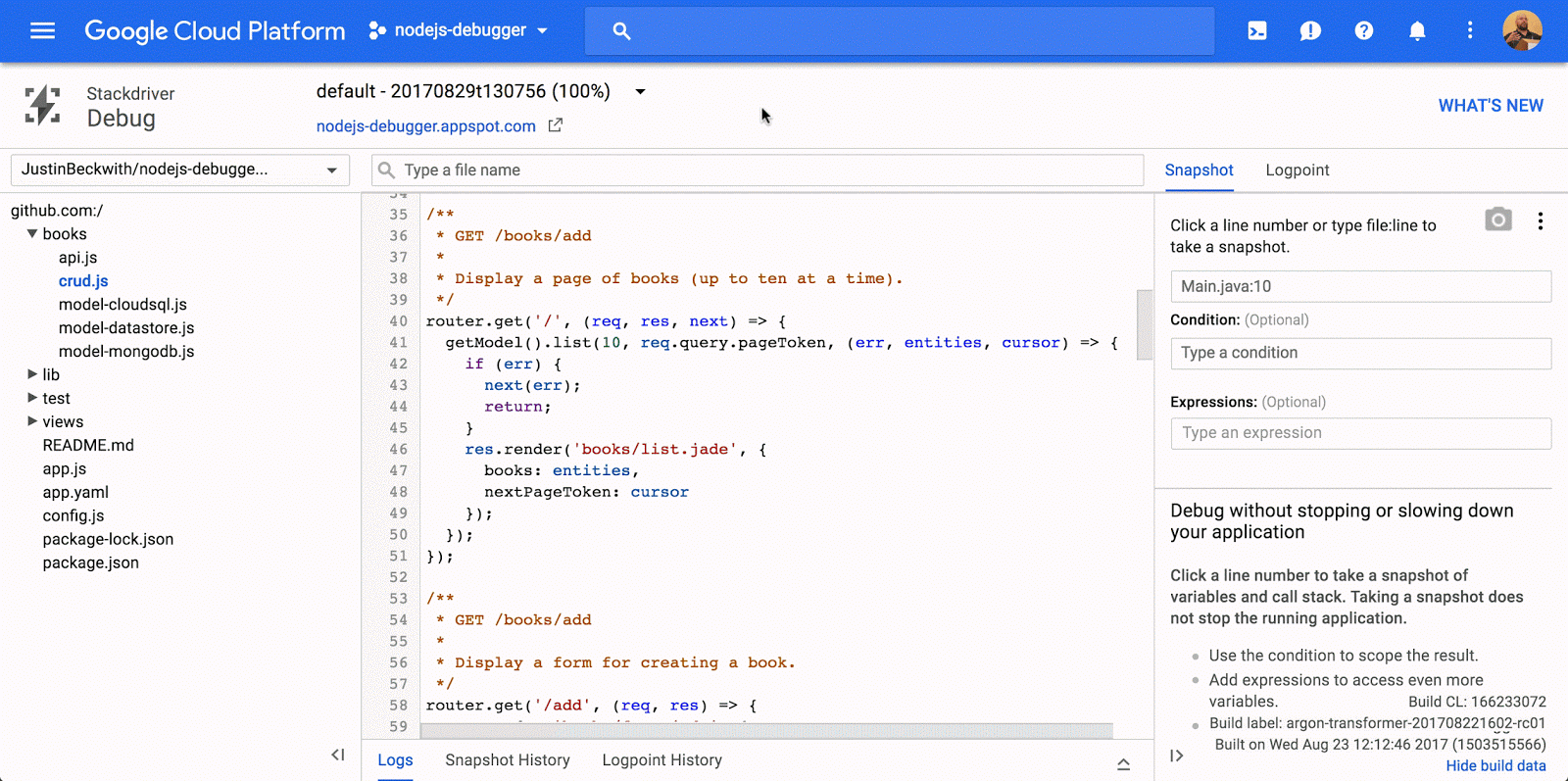Click the Google Cloud Platform logo
The height and width of the screenshot is (781, 1568).
point(215,31)
